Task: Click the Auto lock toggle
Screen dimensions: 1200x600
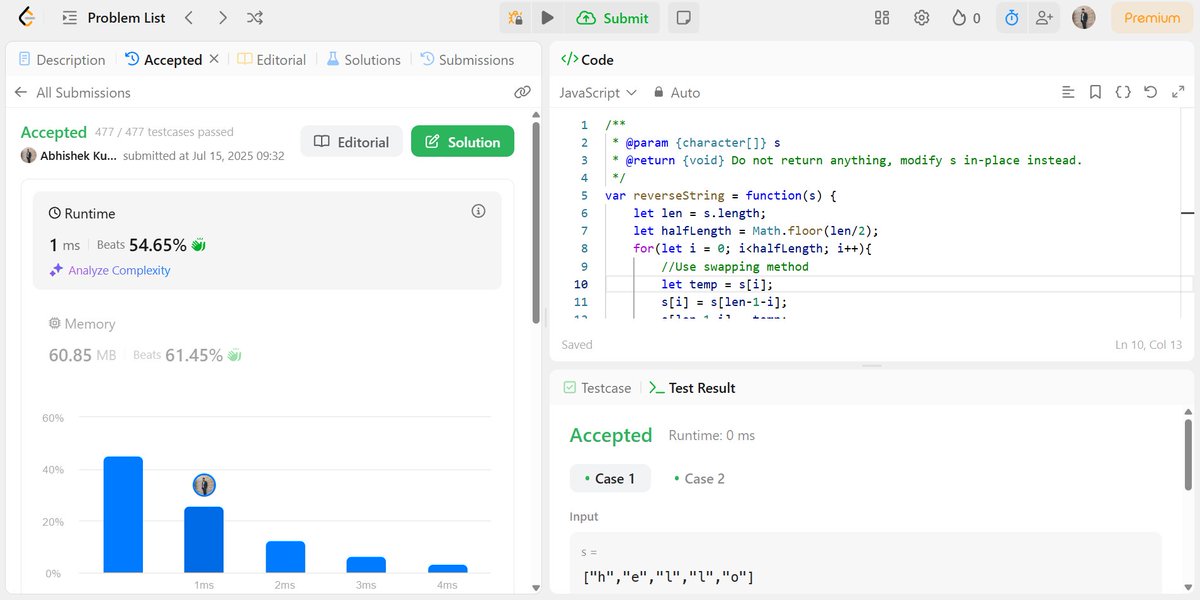Action: coord(677,92)
